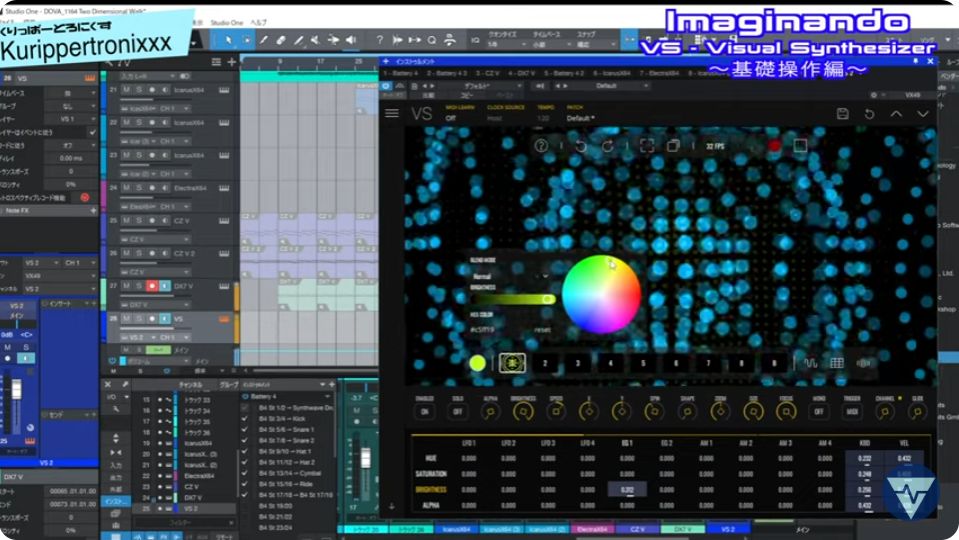The image size is (959, 540).
Task: Start recording with the red dot in VS
Action: (x=774, y=146)
